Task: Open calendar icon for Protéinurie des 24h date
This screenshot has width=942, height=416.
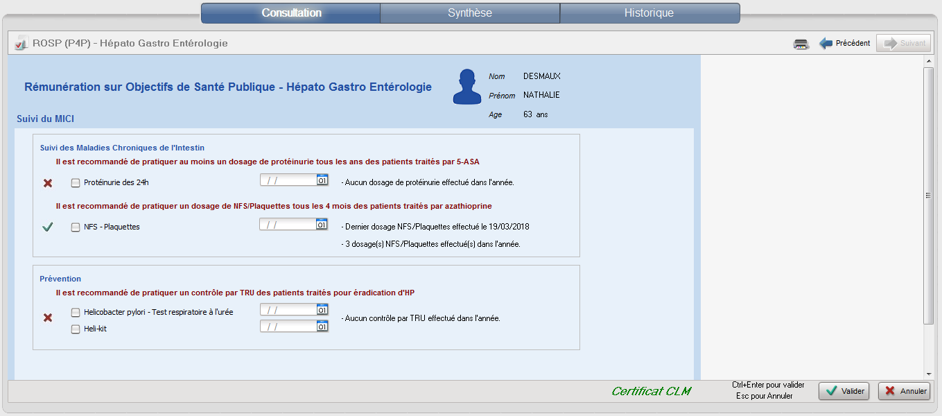Action: click(322, 181)
